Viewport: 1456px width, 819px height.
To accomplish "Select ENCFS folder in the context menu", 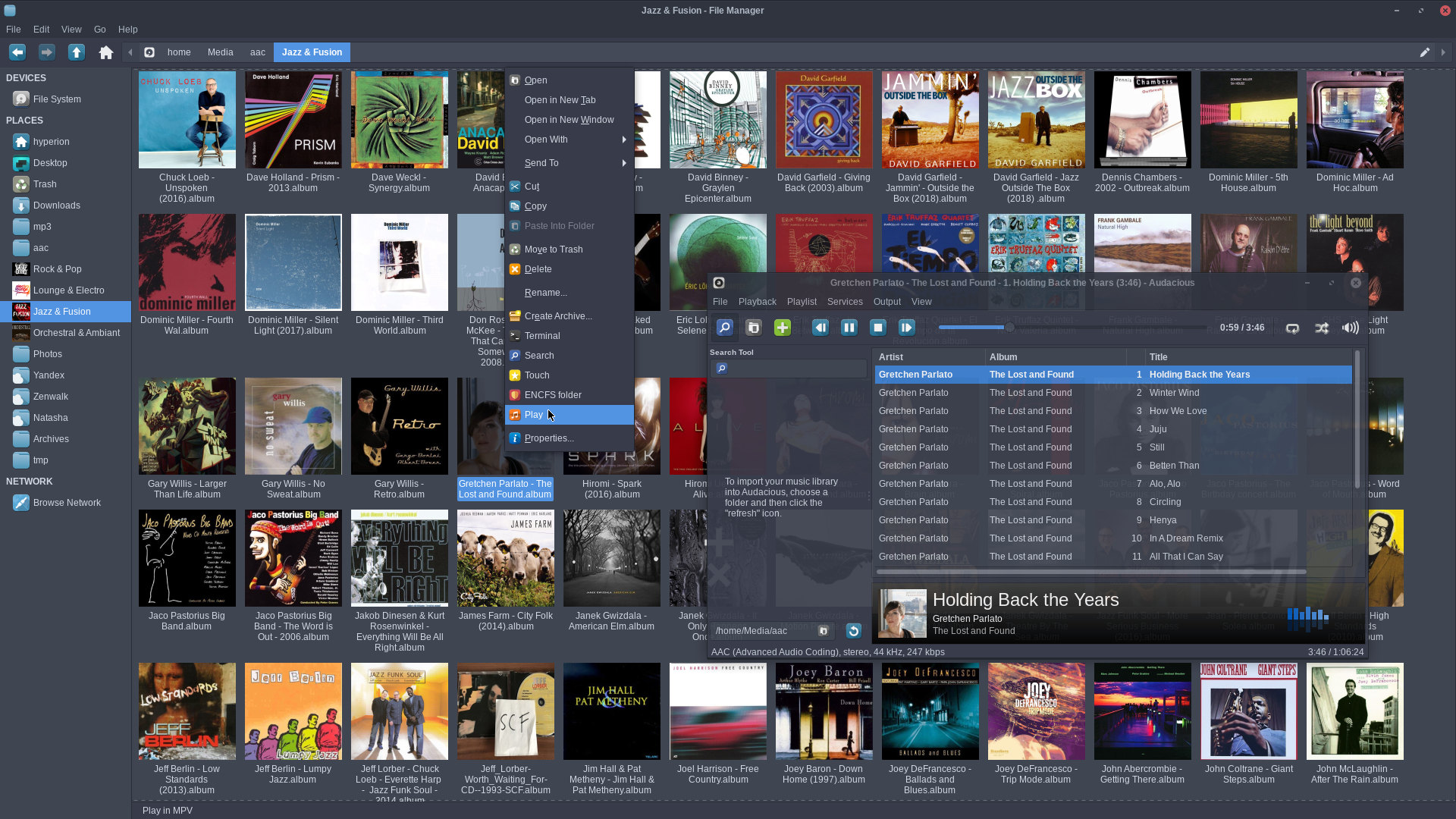I will (x=570, y=395).
